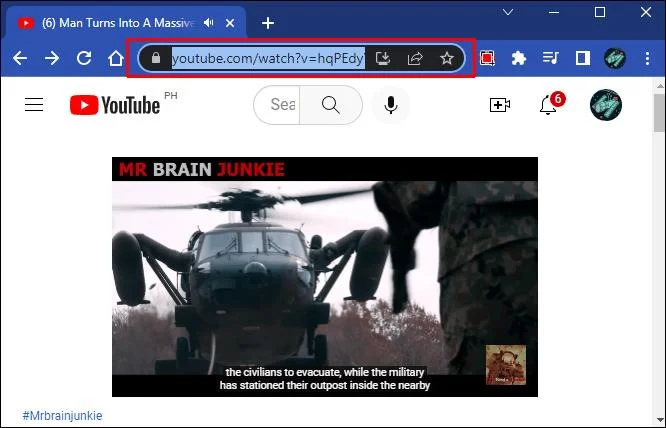The image size is (666, 428).
Task: Open the channel watermark thumbnail in the video
Action: tap(506, 365)
